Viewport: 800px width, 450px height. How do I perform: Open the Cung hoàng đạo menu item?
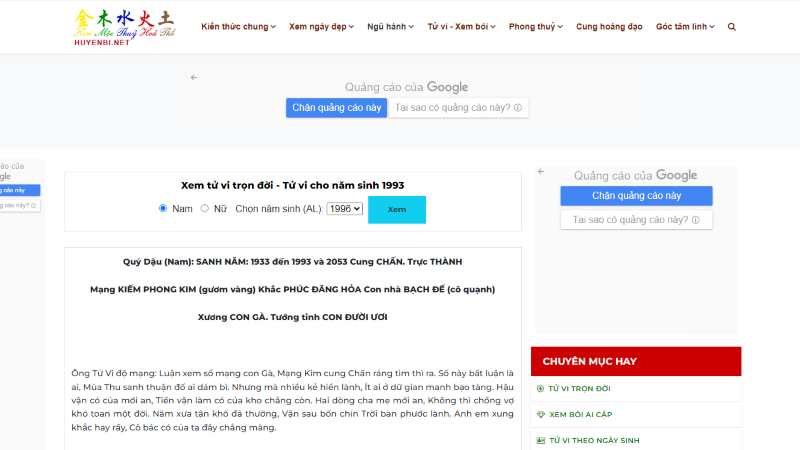[x=607, y=27]
